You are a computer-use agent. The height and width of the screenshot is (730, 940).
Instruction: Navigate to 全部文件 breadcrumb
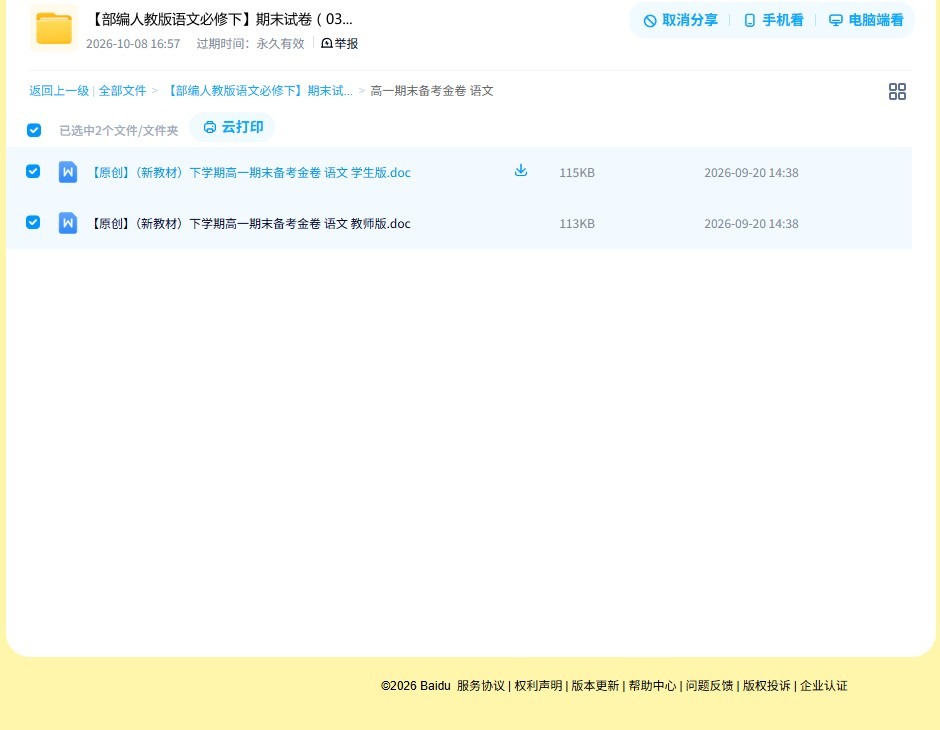tap(122, 91)
